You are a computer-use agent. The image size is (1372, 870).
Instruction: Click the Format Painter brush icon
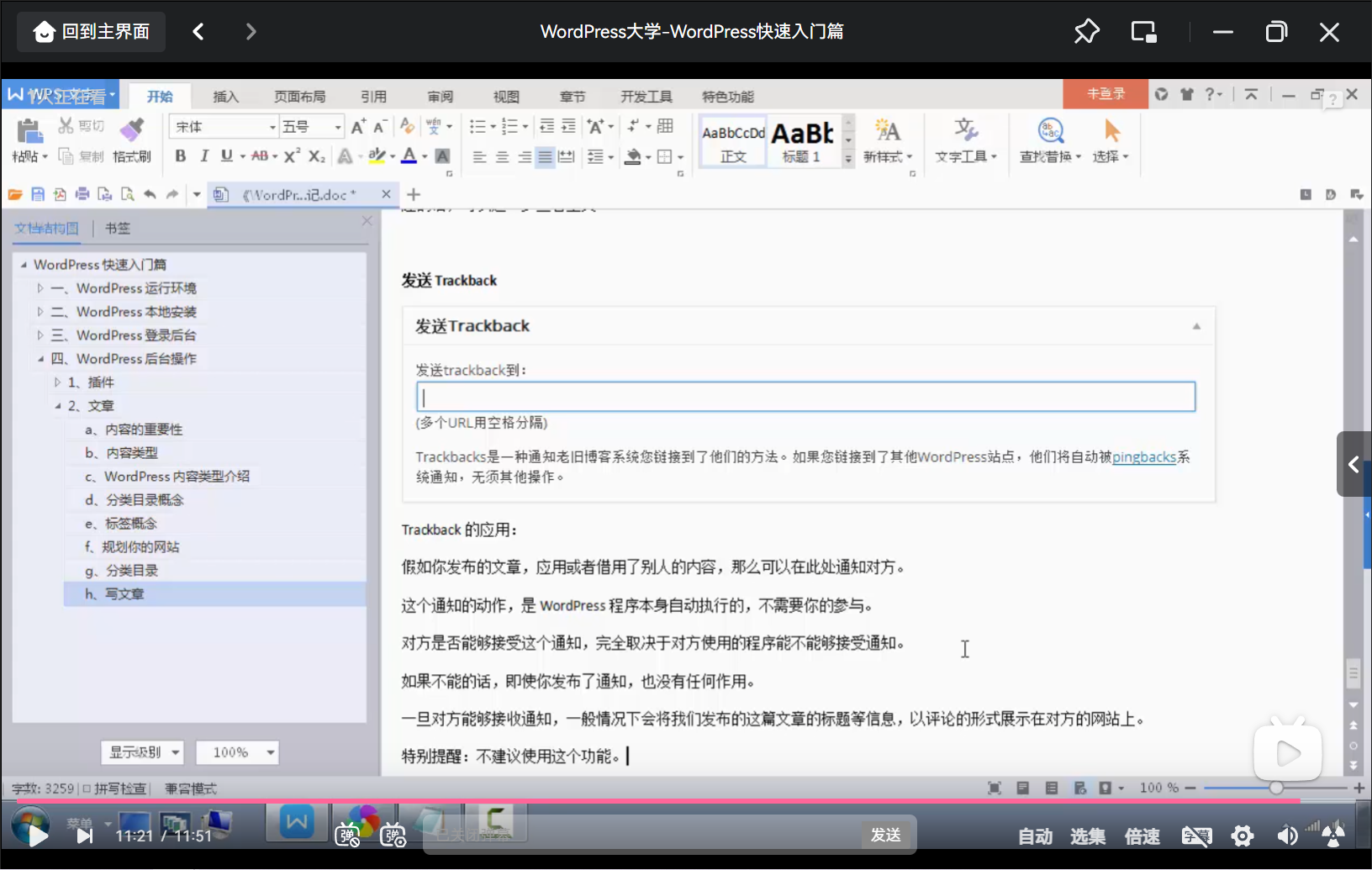(132, 129)
